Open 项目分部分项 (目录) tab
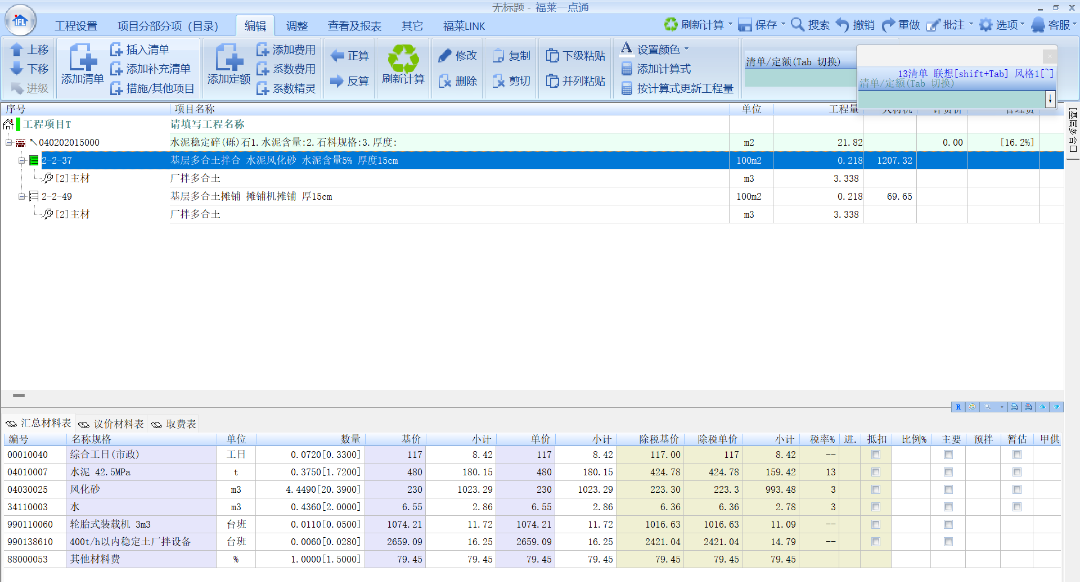The width and height of the screenshot is (1080, 582). pyautogui.click(x=167, y=26)
